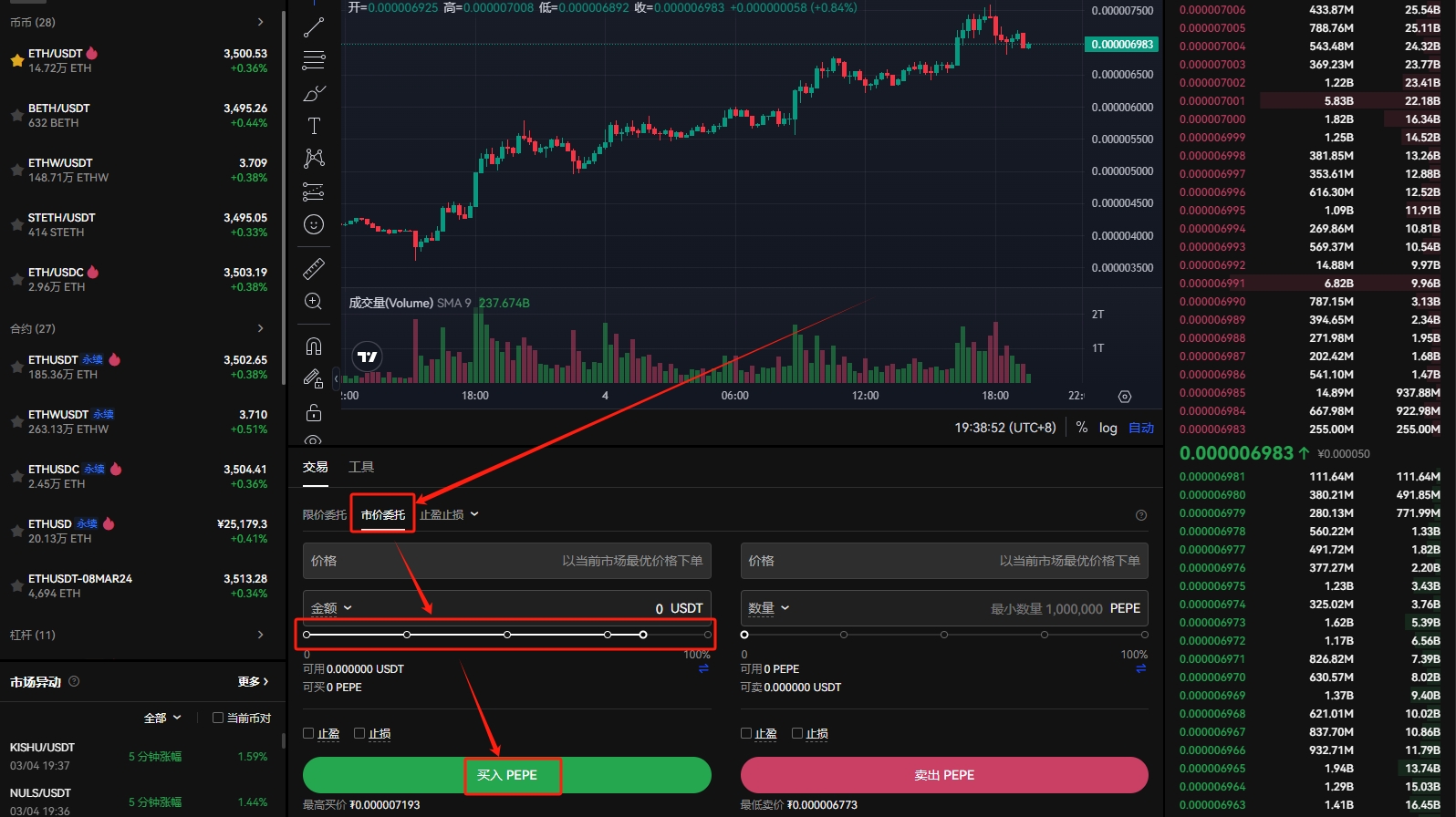
Task: Select the text annotation tool
Action: coord(314,126)
